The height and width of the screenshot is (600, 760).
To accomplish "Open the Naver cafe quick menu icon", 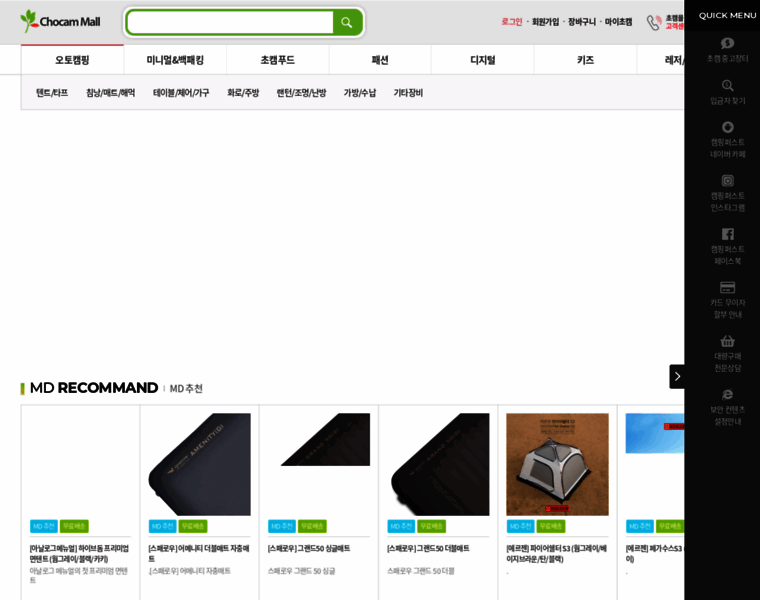I will pyautogui.click(x=727, y=127).
